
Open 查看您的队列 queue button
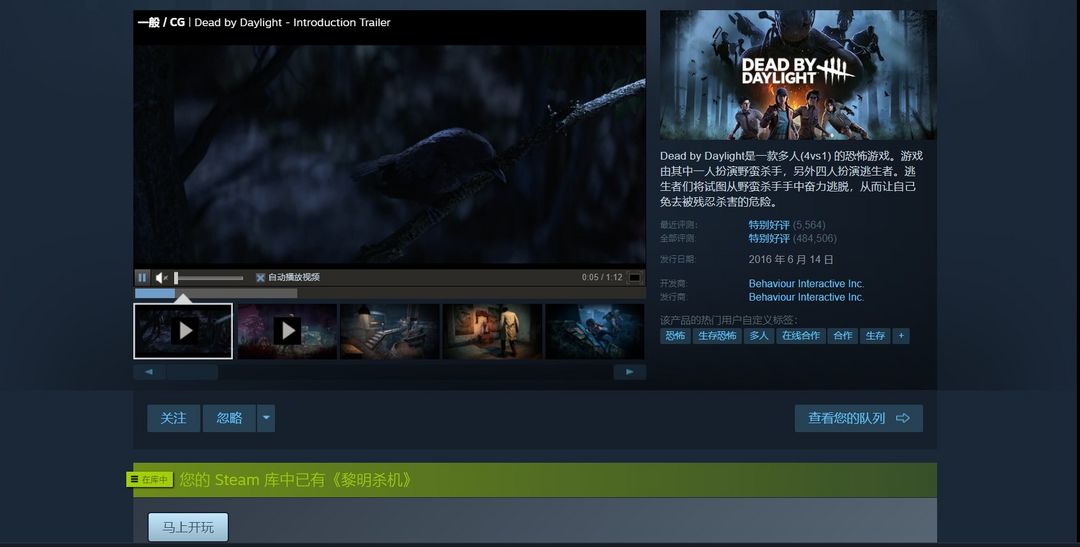tap(858, 418)
